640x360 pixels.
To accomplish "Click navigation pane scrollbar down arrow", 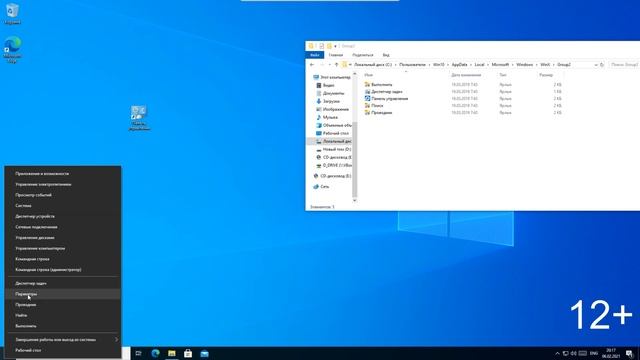I will tap(354, 200).
